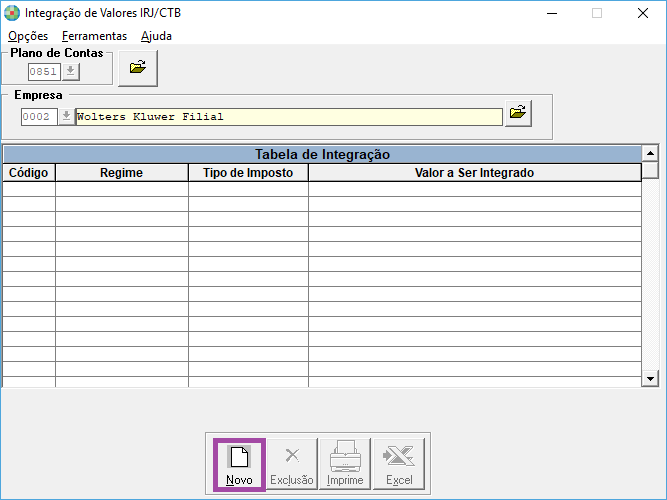Image resolution: width=667 pixels, height=500 pixels.
Task: Click the Wolters Kluwer Filial name field
Action: click(x=288, y=117)
